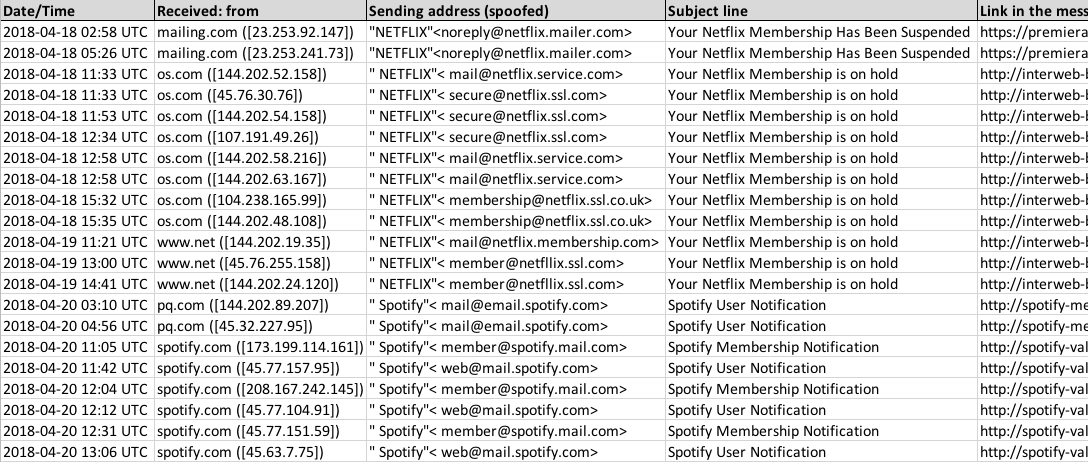Click cell spotify.com ([45.63.7.75])
This screenshot has width=1088, height=462.
point(260,452)
